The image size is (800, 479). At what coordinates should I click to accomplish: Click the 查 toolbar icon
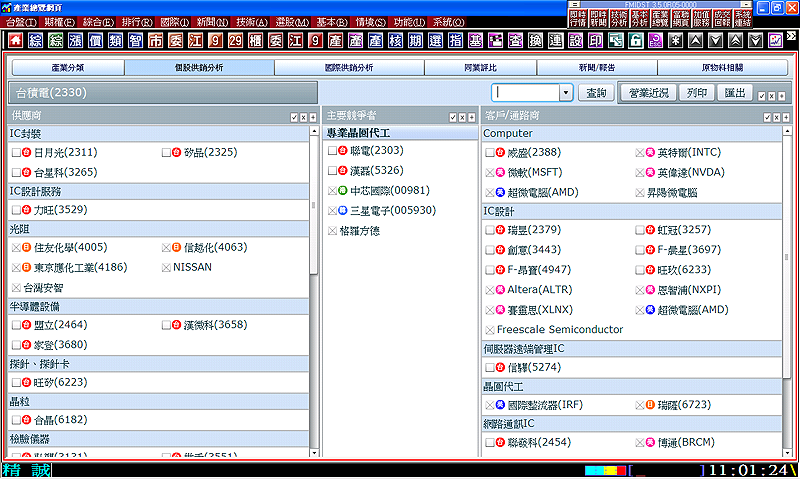515,40
